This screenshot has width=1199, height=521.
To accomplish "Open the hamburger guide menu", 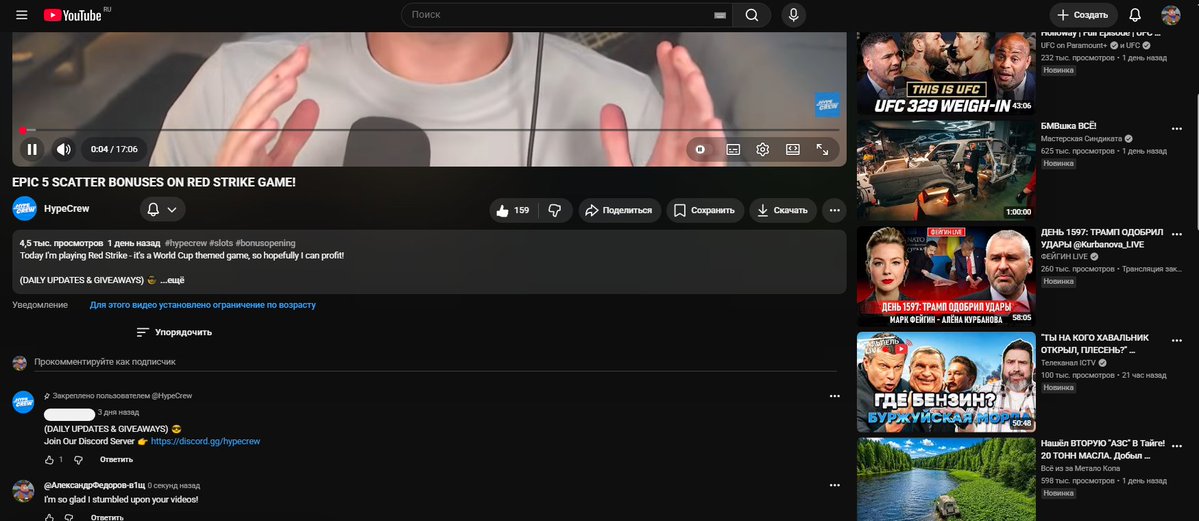I will (x=21, y=15).
